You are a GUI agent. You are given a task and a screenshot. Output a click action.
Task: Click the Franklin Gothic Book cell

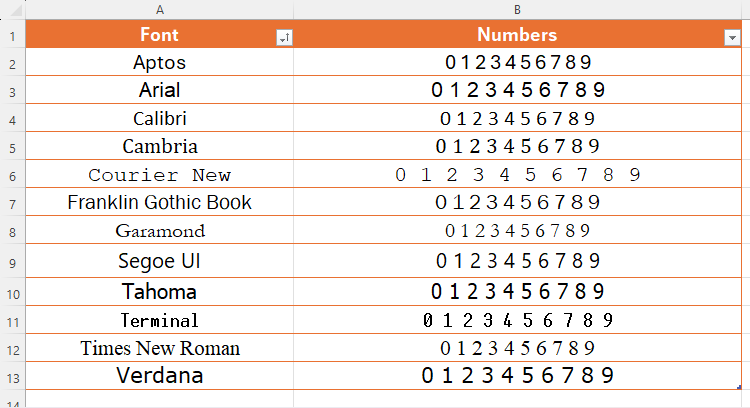pyautogui.click(x=160, y=203)
